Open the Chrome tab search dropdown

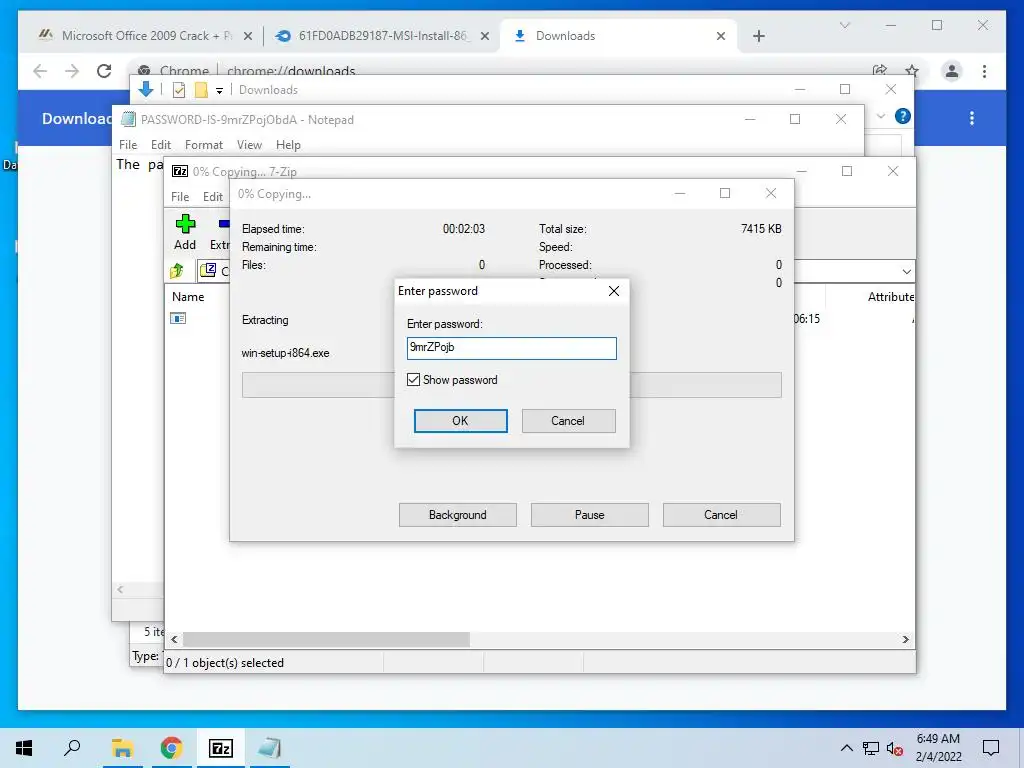[x=845, y=25]
